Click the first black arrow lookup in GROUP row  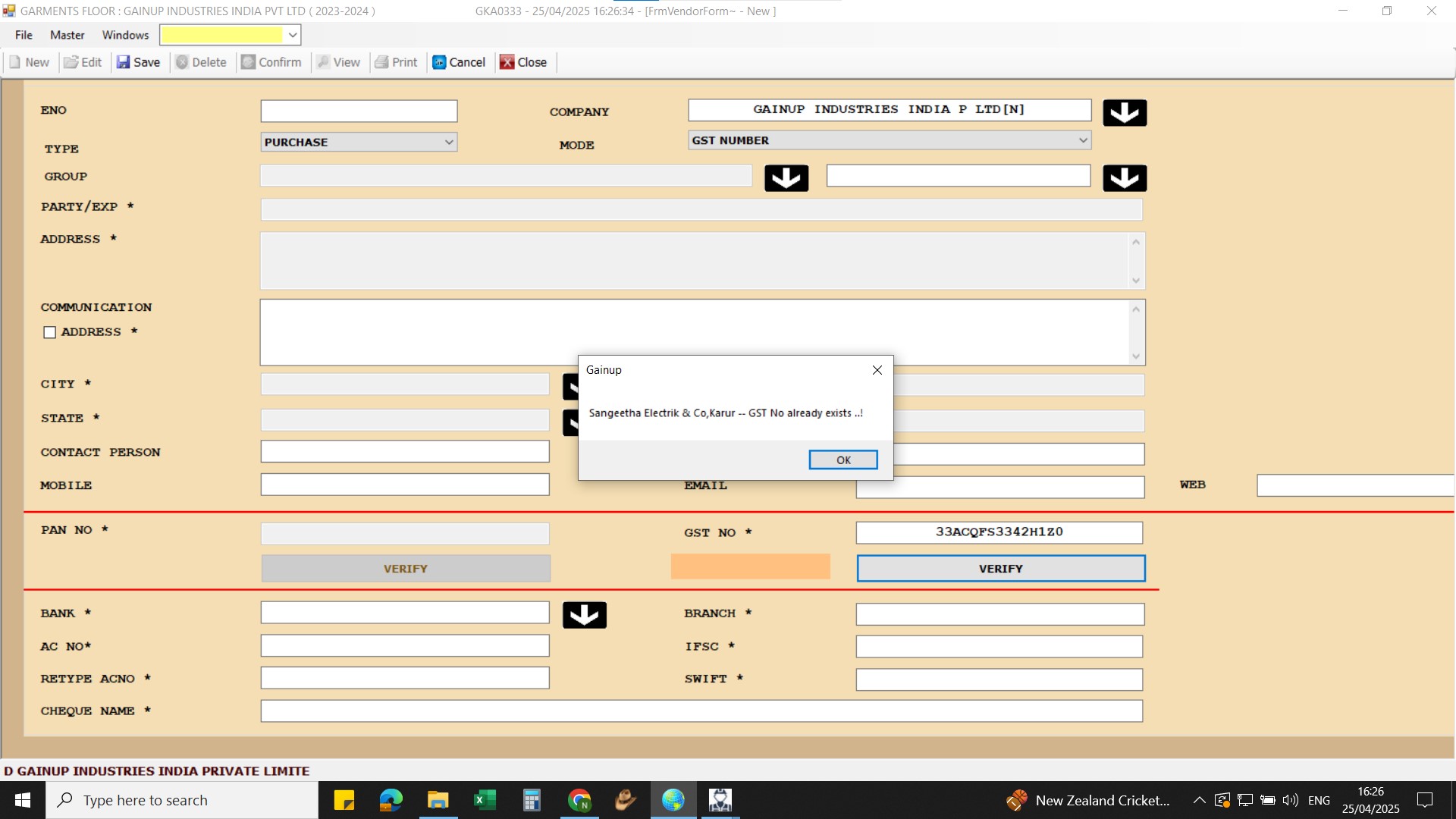[x=786, y=178]
